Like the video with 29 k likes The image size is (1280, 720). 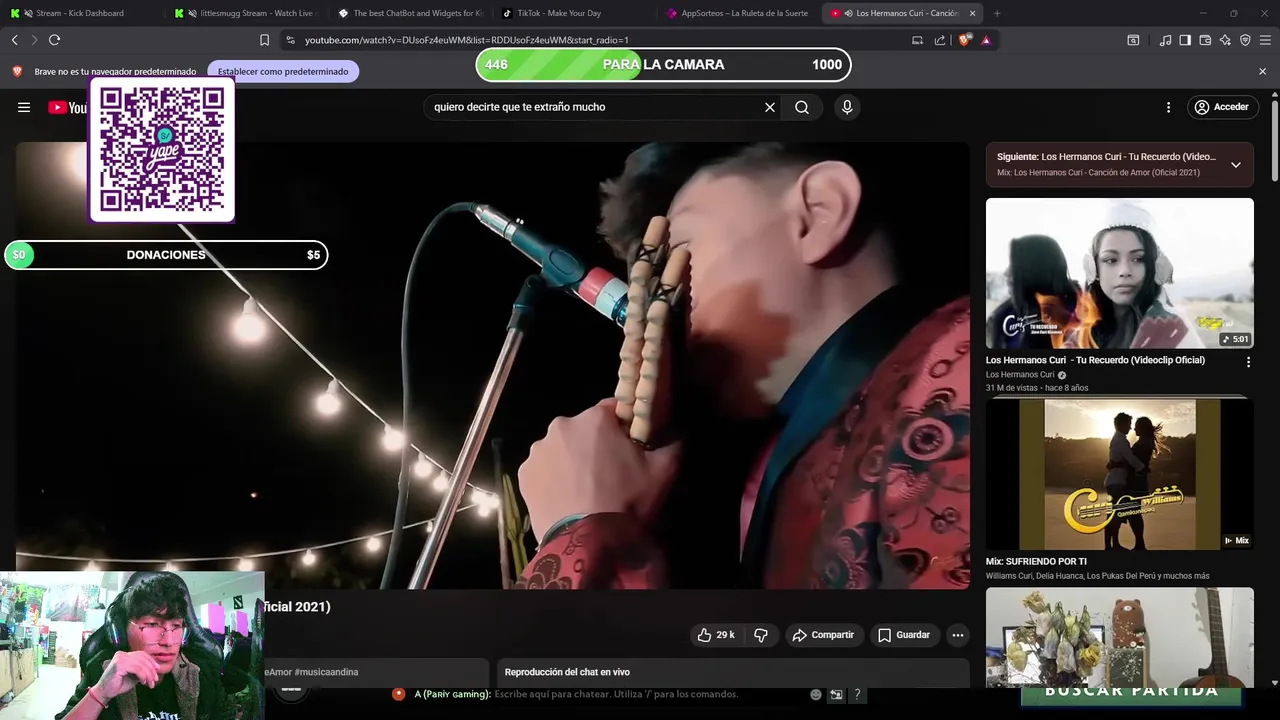716,635
